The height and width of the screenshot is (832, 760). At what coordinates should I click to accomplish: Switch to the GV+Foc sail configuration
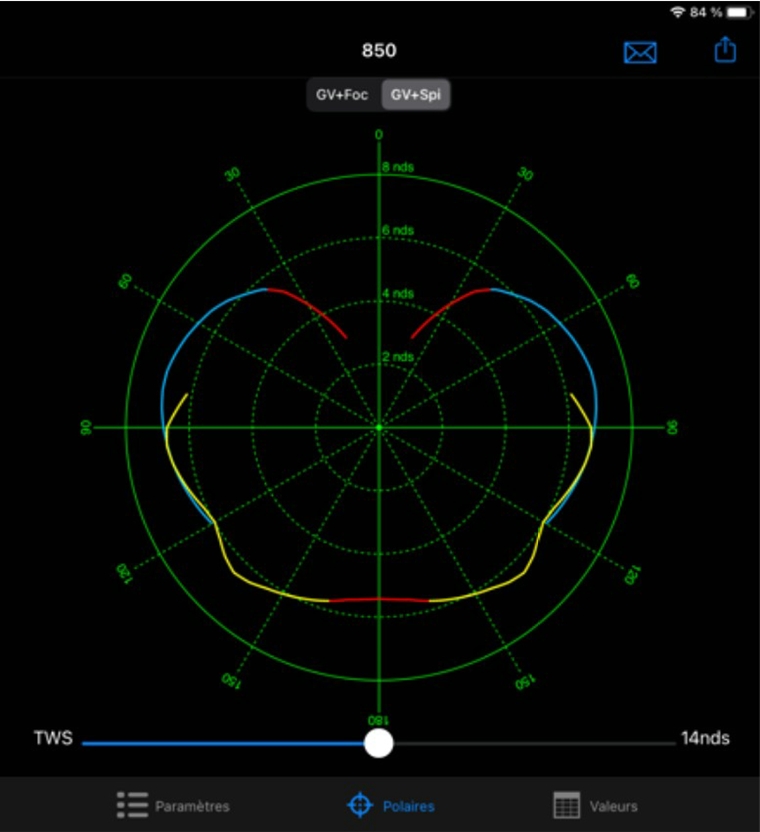click(x=343, y=96)
